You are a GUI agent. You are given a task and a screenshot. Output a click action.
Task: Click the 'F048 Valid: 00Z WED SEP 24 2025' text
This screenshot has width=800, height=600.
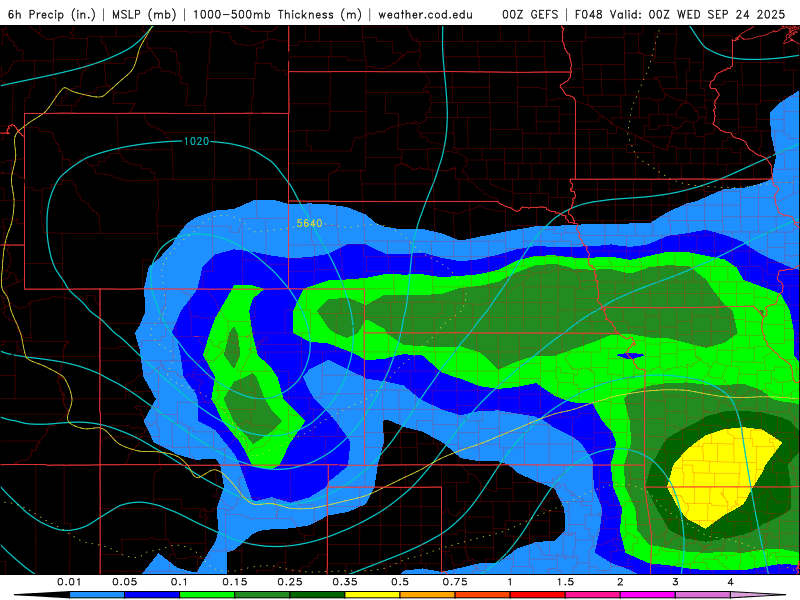[x=680, y=14]
